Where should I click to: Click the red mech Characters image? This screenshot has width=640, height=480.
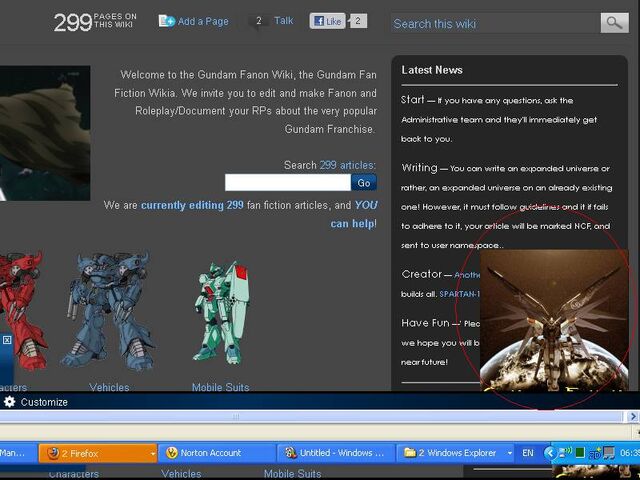pos(24,310)
